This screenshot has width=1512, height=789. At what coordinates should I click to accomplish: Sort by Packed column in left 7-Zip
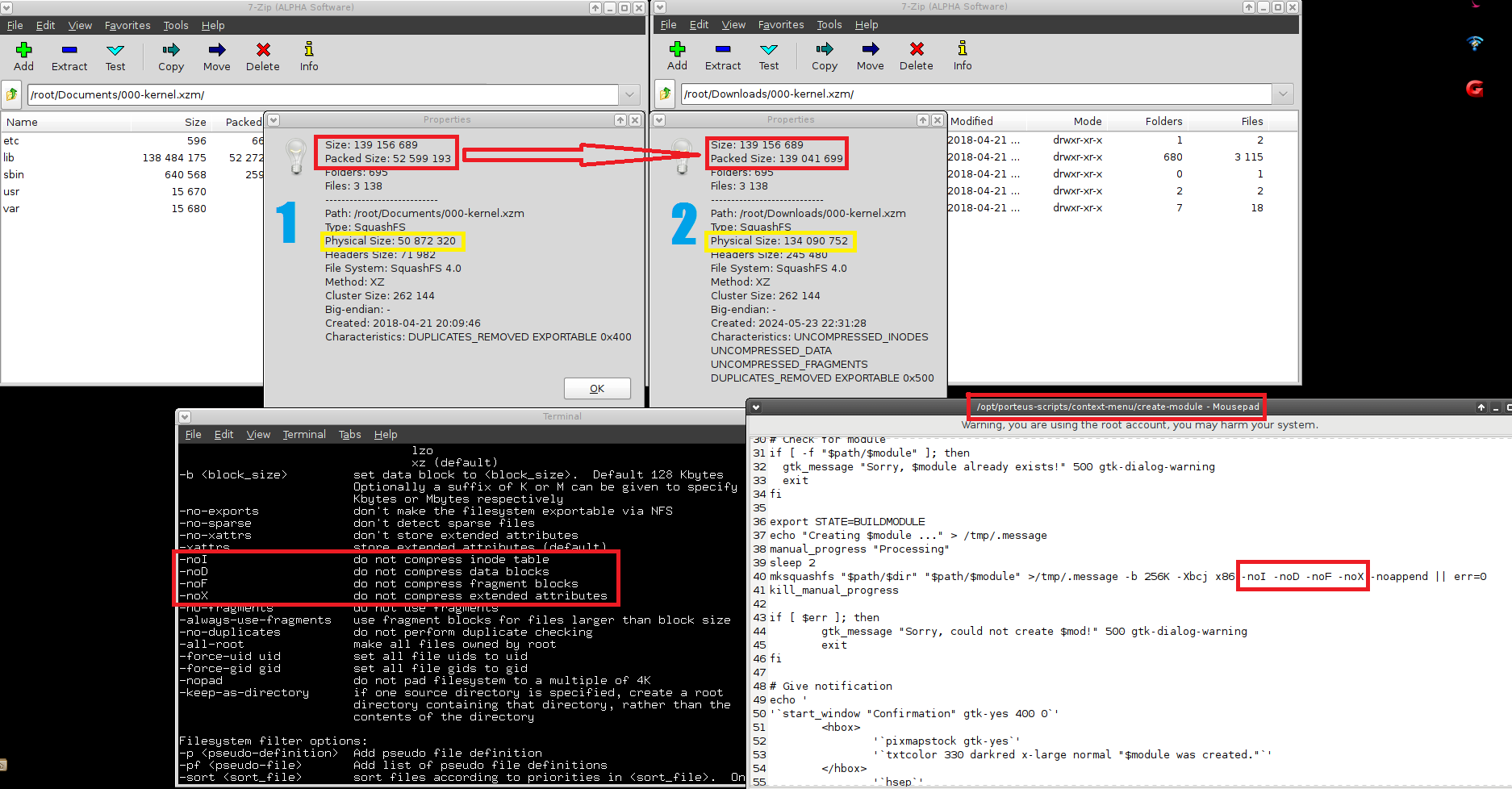point(238,122)
